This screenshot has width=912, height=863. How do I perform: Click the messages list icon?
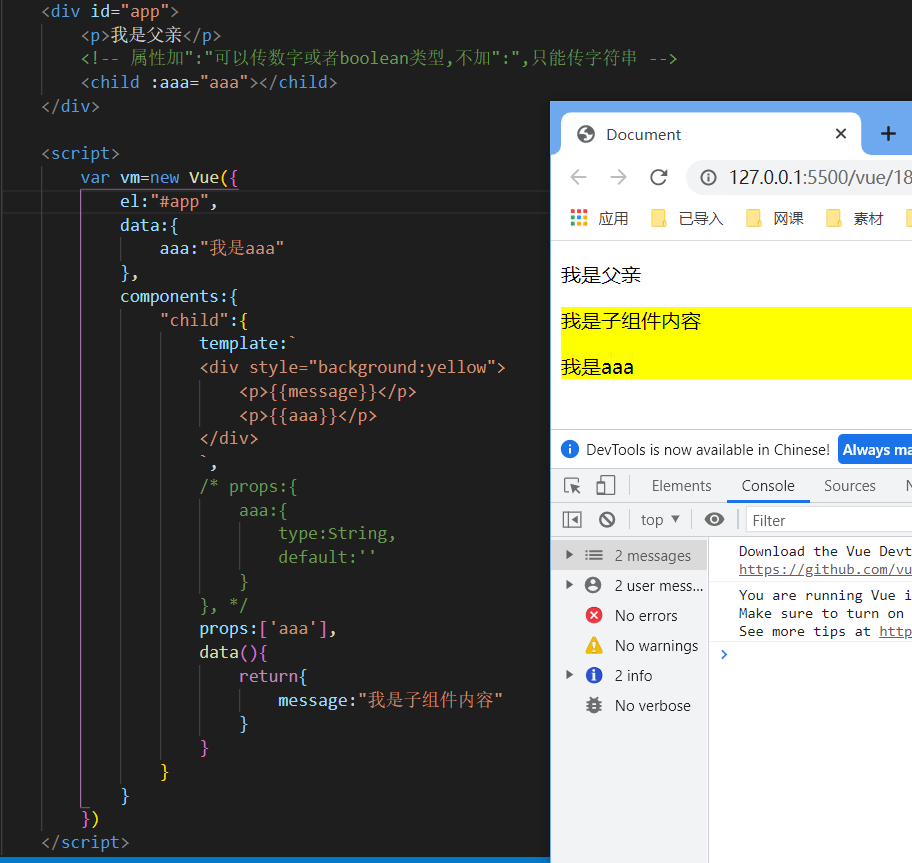594,555
